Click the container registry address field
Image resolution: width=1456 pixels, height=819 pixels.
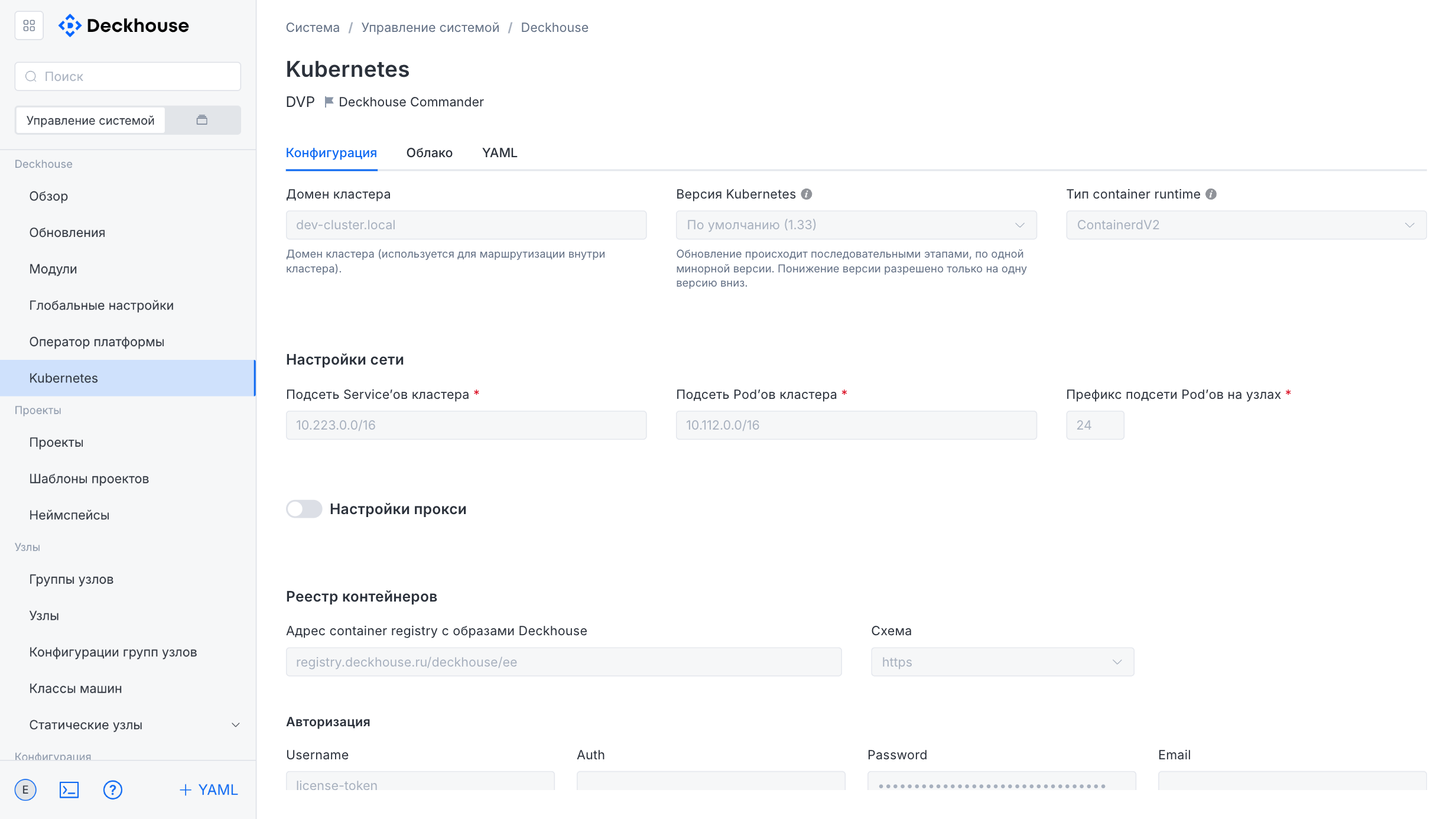pos(564,662)
